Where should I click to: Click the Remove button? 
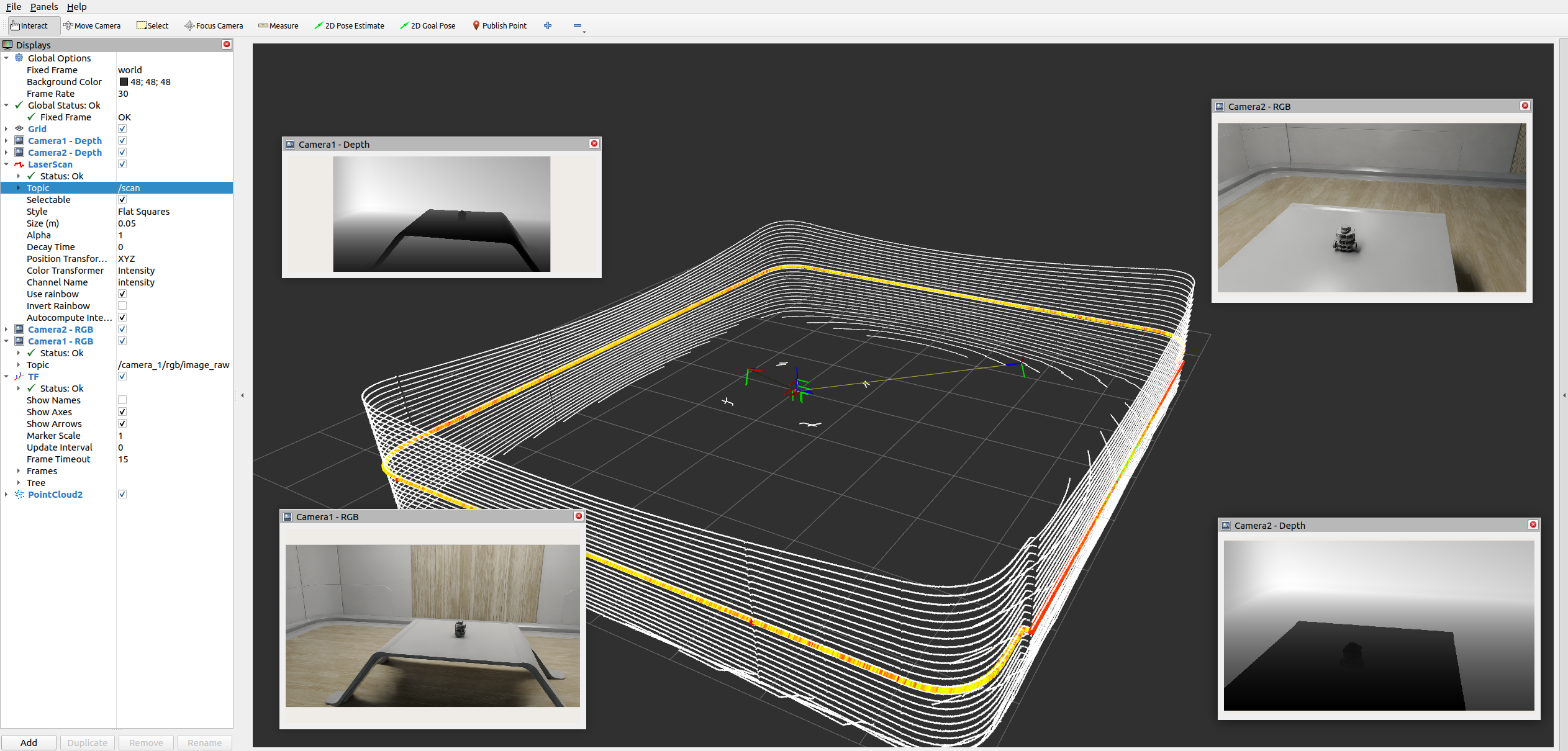click(146, 742)
